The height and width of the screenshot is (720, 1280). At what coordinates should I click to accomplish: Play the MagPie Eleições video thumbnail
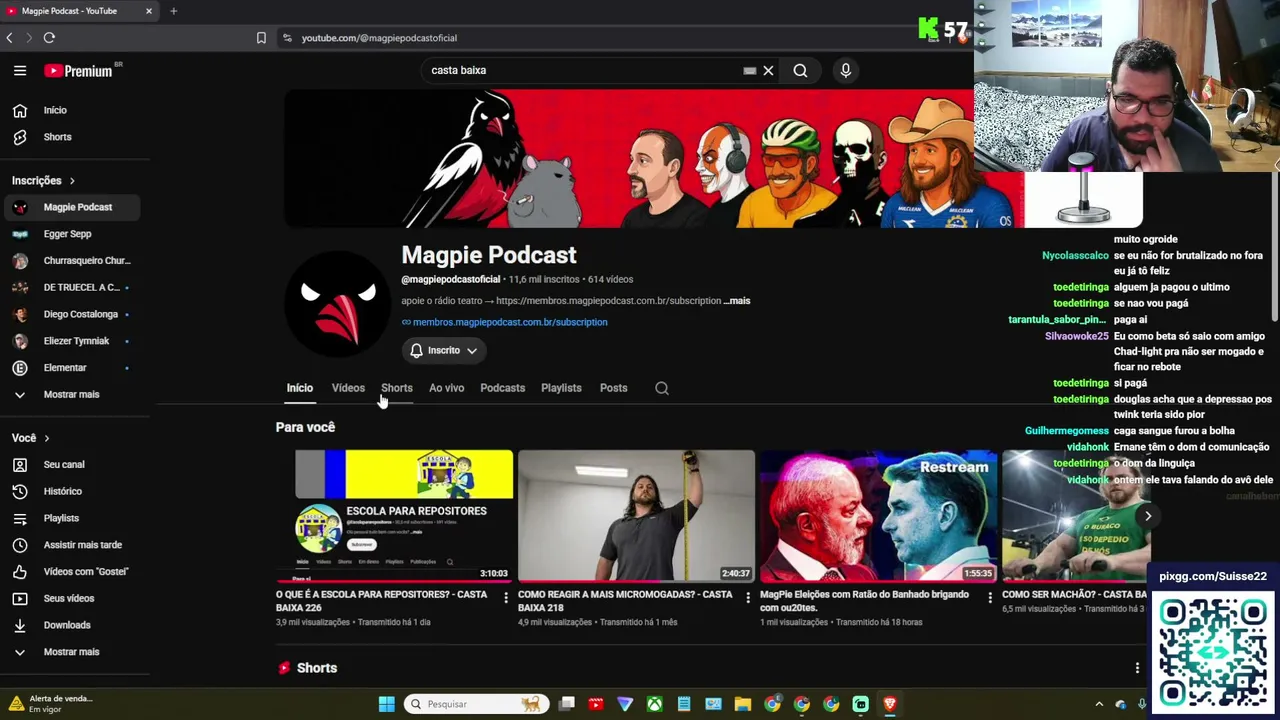click(878, 516)
